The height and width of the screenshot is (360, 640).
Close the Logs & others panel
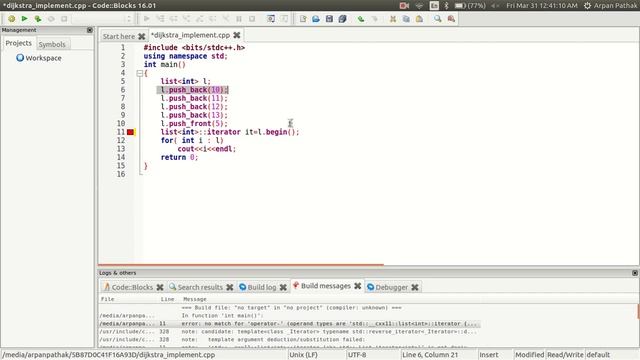click(635, 273)
